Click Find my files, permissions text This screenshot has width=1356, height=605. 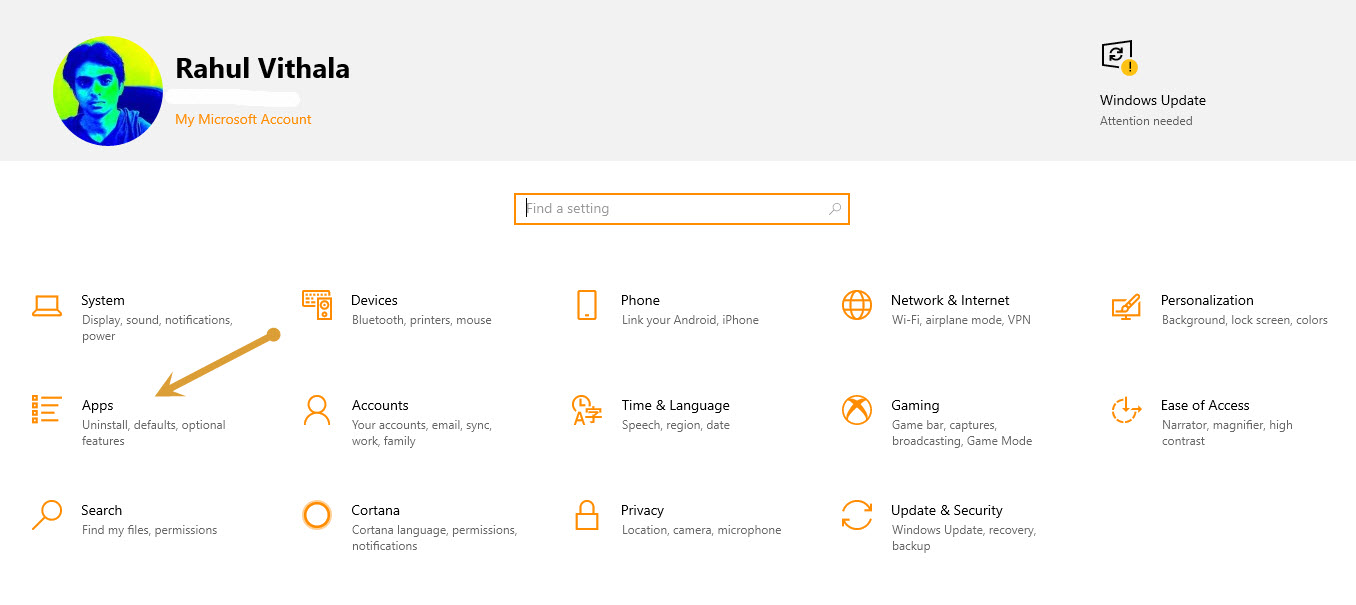click(149, 530)
